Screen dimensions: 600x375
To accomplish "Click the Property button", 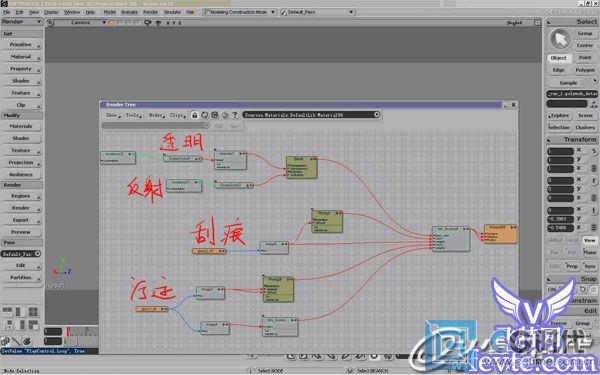I will click(21, 69).
